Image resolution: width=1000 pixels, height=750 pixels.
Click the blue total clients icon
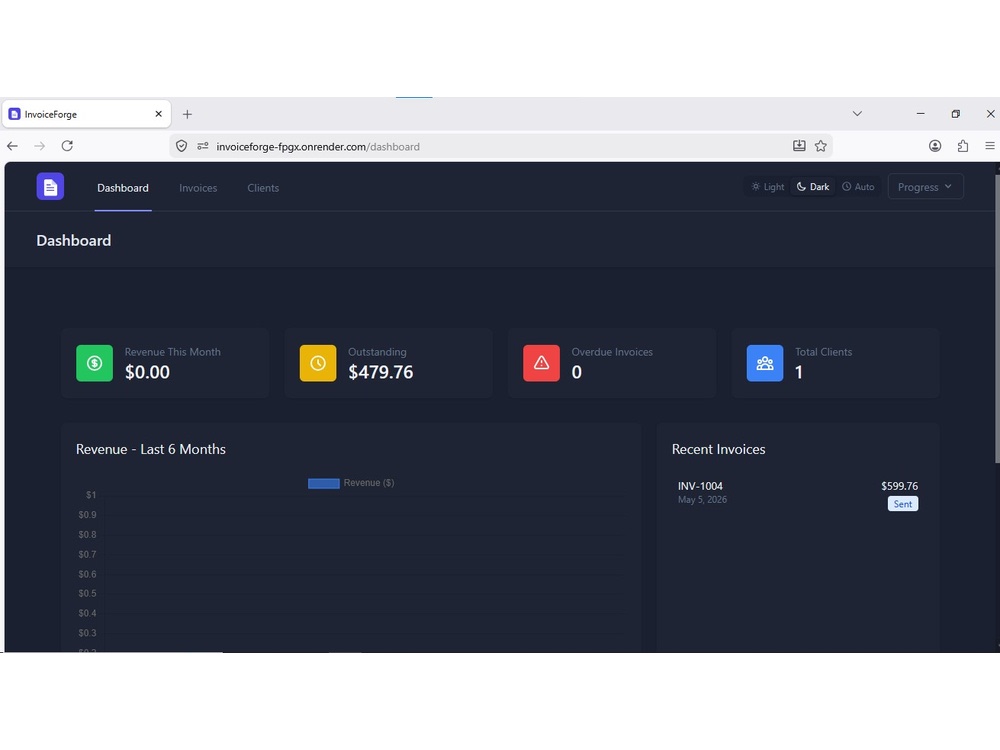[765, 363]
